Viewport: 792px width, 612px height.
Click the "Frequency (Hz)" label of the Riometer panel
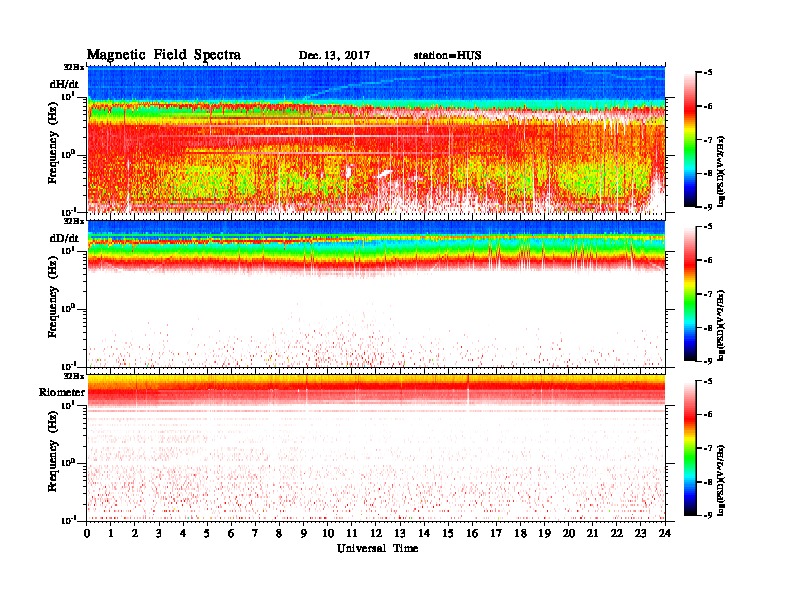[53, 452]
